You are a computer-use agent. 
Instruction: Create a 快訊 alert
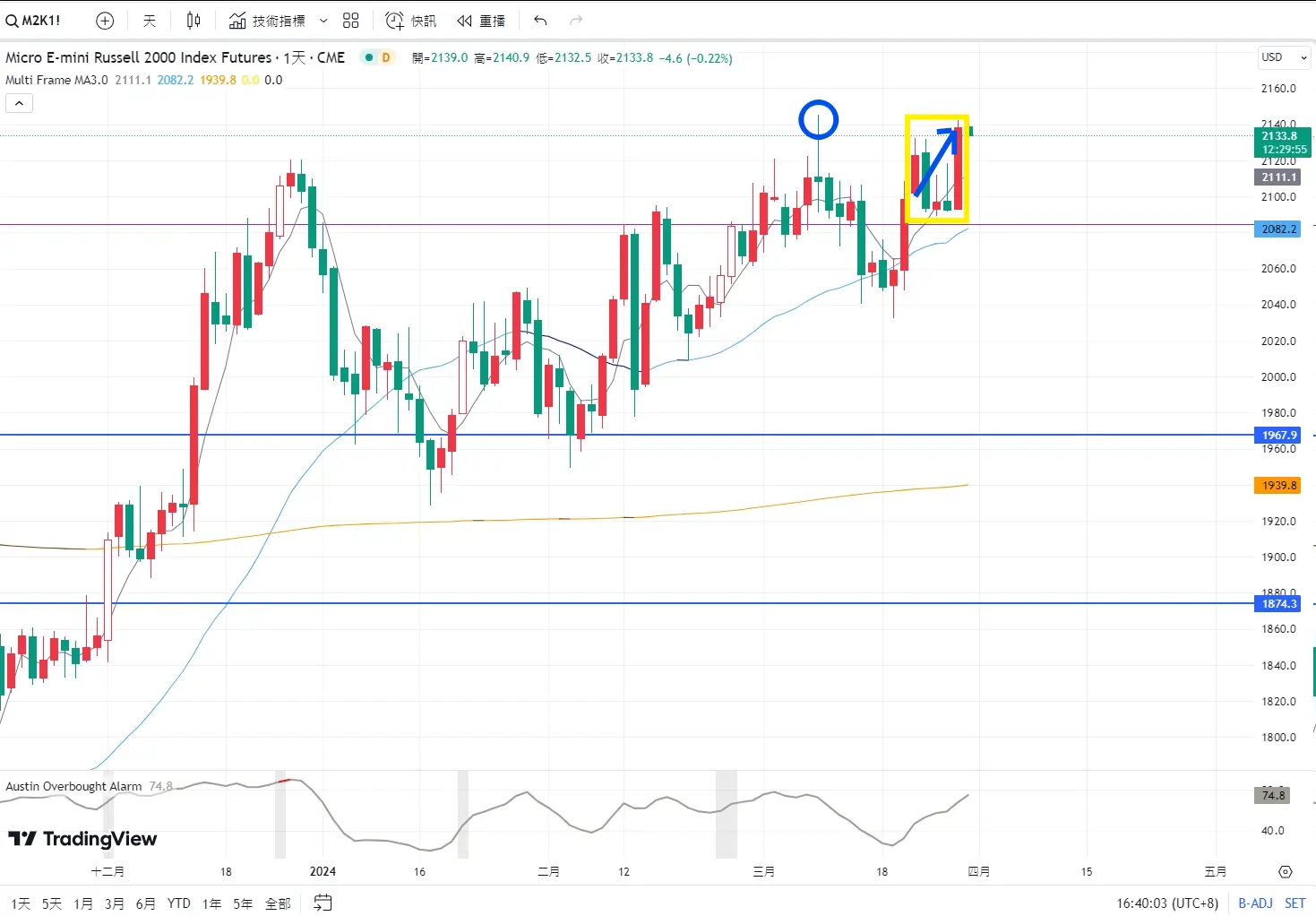pyautogui.click(x=411, y=21)
